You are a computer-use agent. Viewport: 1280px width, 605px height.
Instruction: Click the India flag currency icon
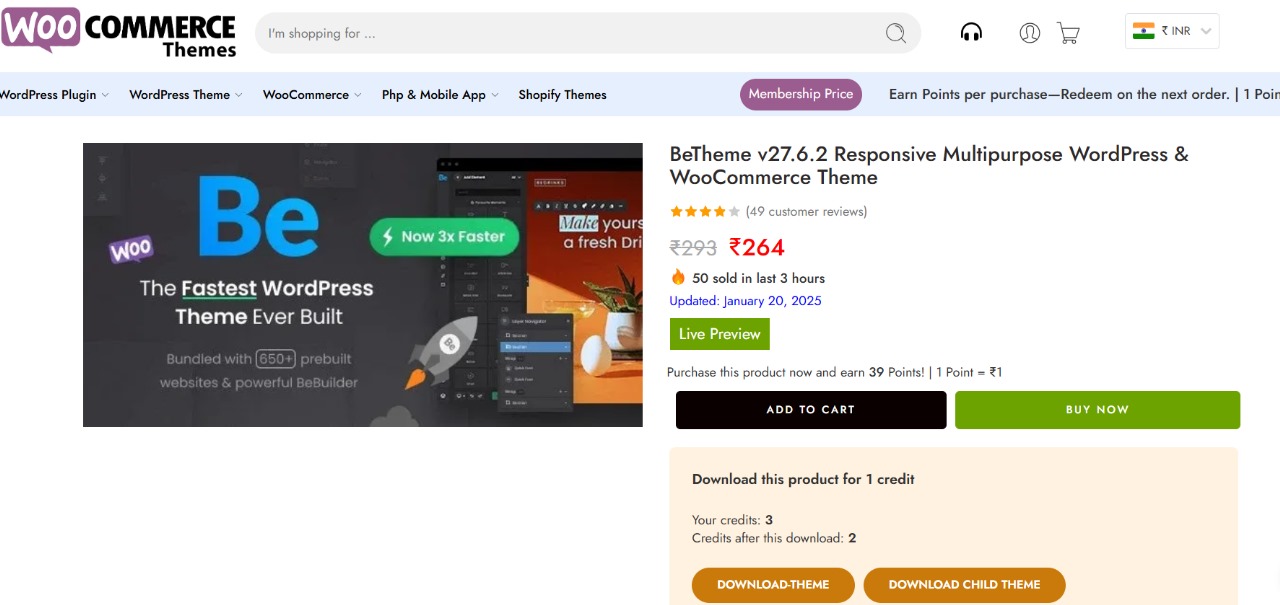1143,30
